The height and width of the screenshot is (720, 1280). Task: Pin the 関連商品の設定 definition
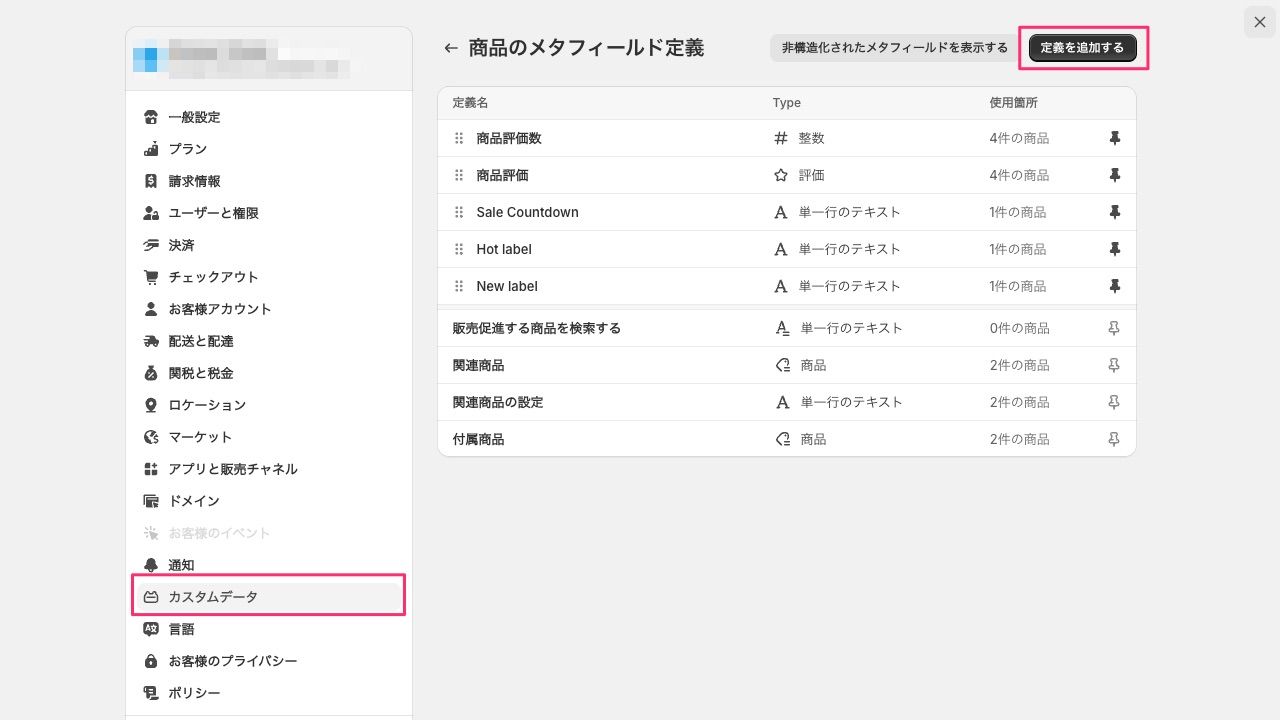point(1115,402)
